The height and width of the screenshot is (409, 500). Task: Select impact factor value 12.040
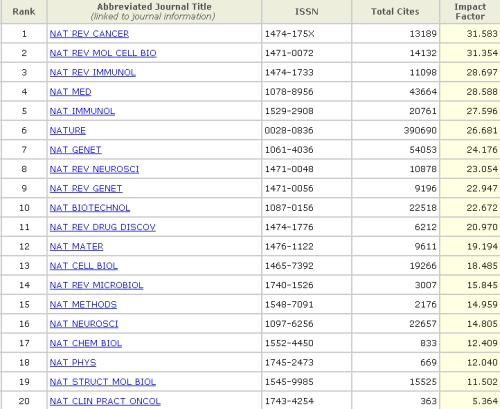click(482, 363)
